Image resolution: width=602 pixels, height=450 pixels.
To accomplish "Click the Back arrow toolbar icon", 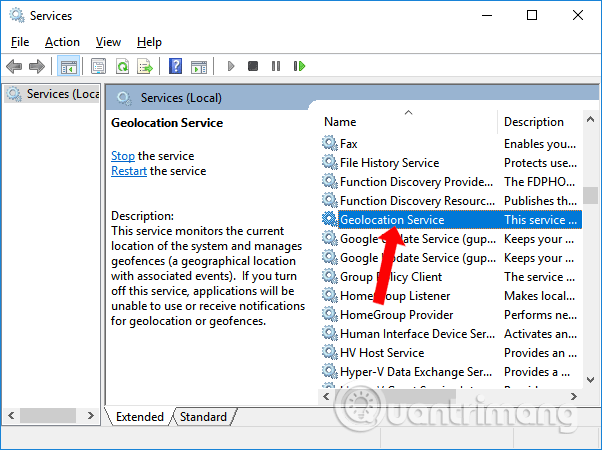I will [14, 66].
